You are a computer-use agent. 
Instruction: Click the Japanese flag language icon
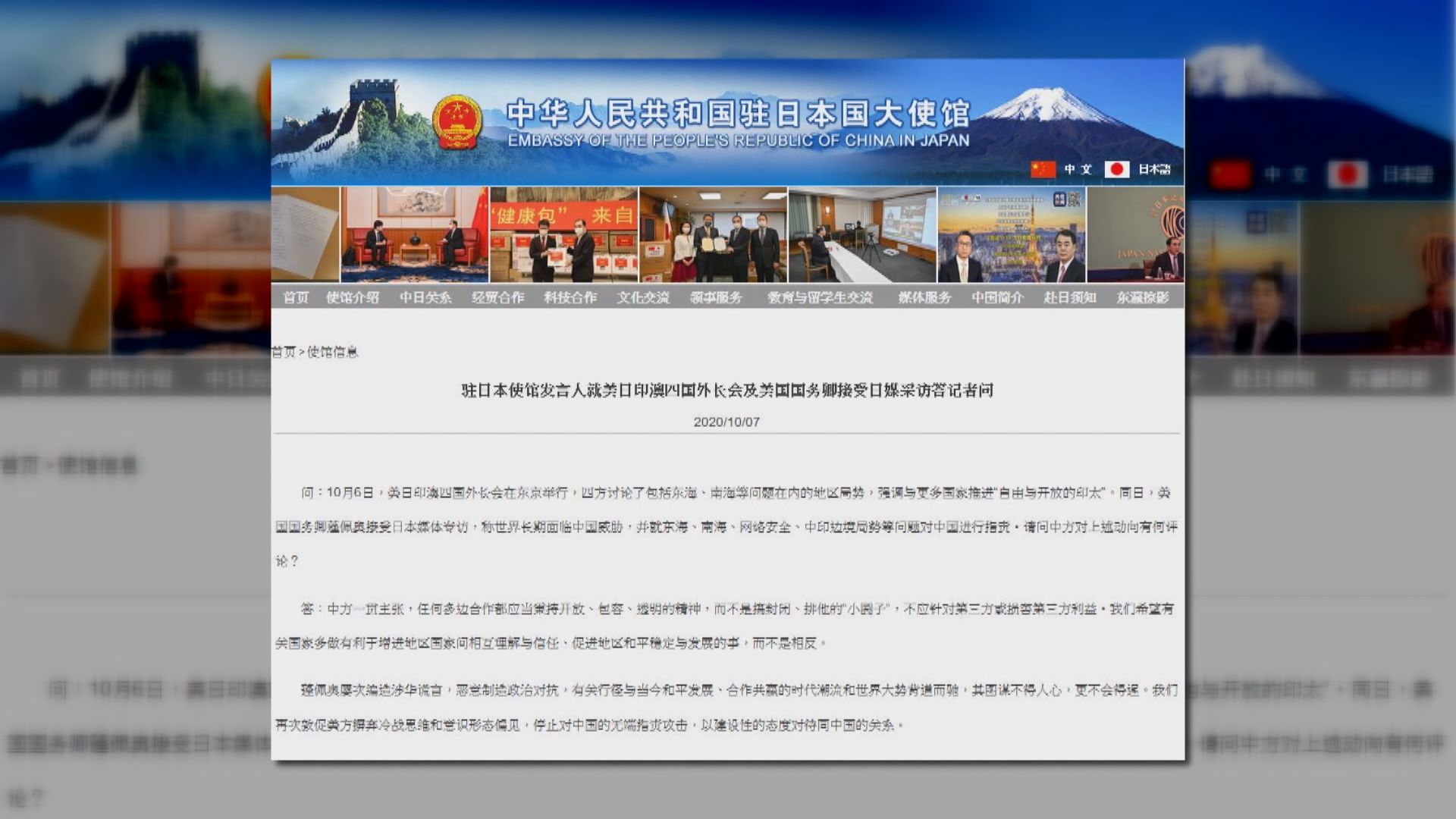(x=1117, y=168)
